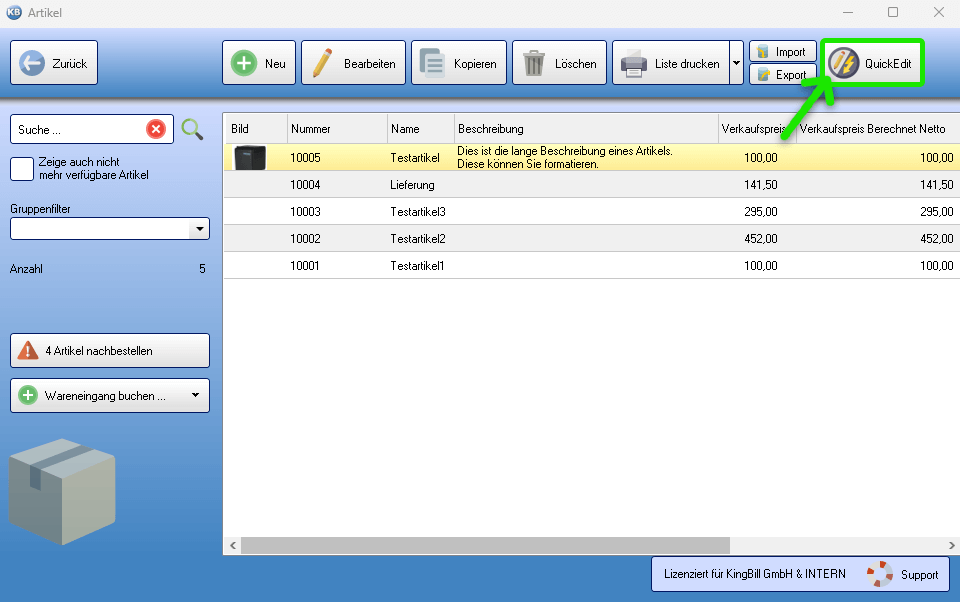Screen dimensions: 960x602
Task: Print list via Liste drucken
Action: coord(670,63)
